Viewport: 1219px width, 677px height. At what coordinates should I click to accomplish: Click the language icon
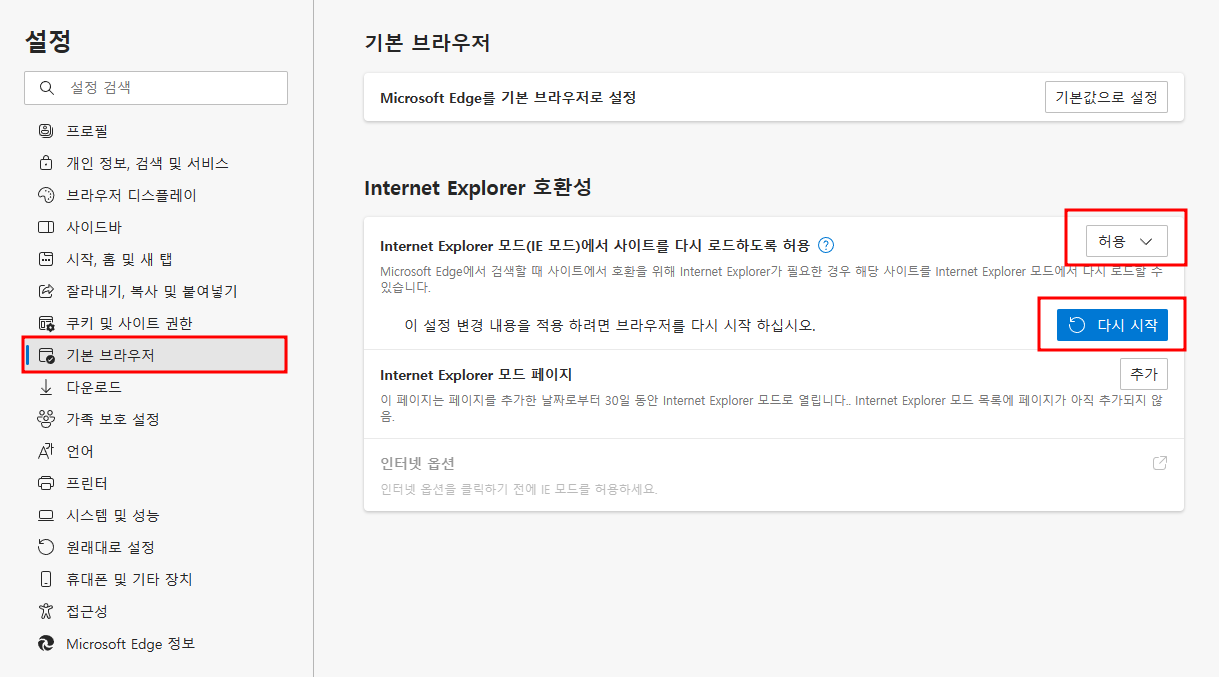(x=45, y=451)
